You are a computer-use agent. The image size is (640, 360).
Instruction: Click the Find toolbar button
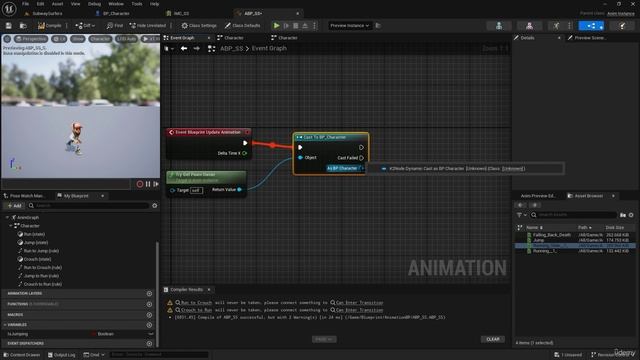[x=115, y=26]
